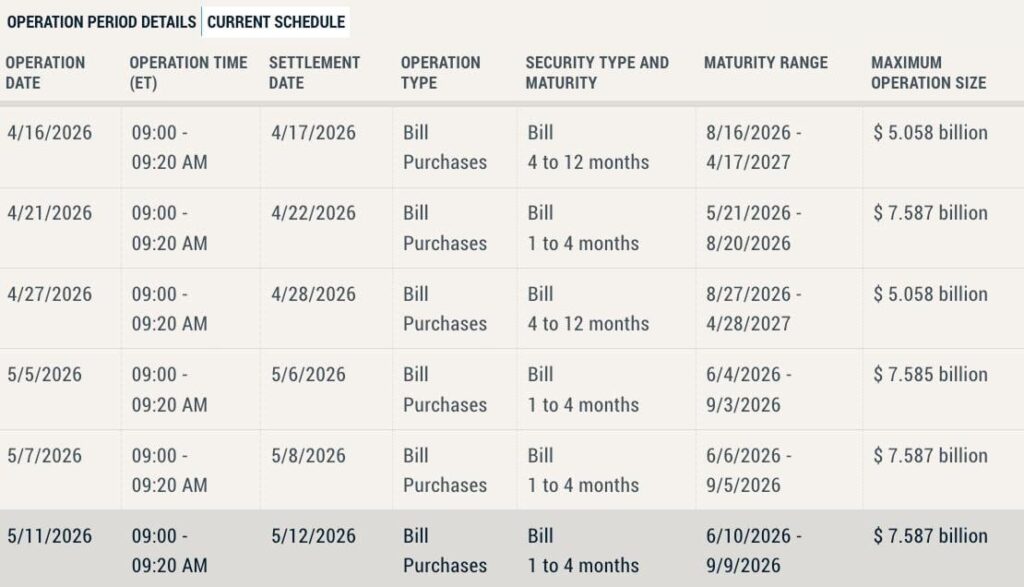Click the Settlement Date column header
Screen dimensions: 1024x587
pos(314,72)
